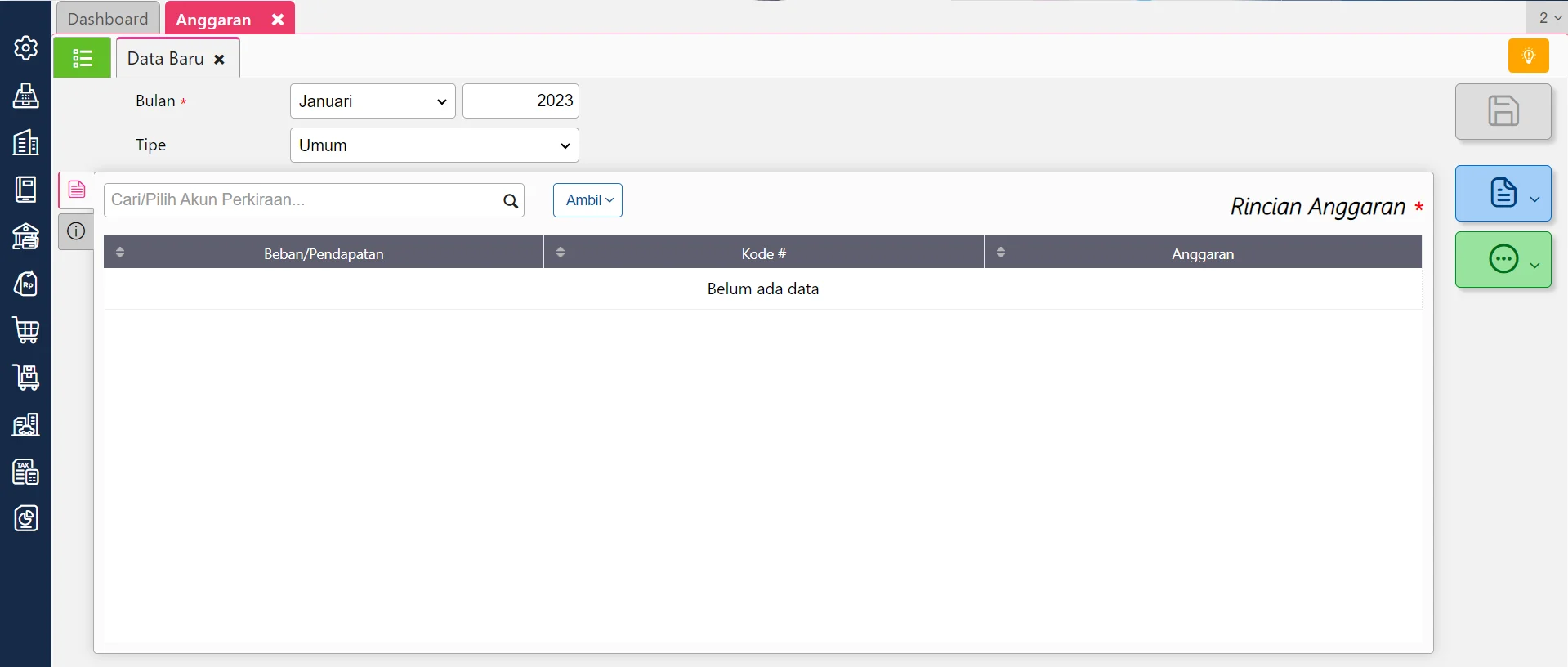Viewport: 1568px width, 667px height.
Task: Open the shopping cart module icon
Action: [25, 330]
